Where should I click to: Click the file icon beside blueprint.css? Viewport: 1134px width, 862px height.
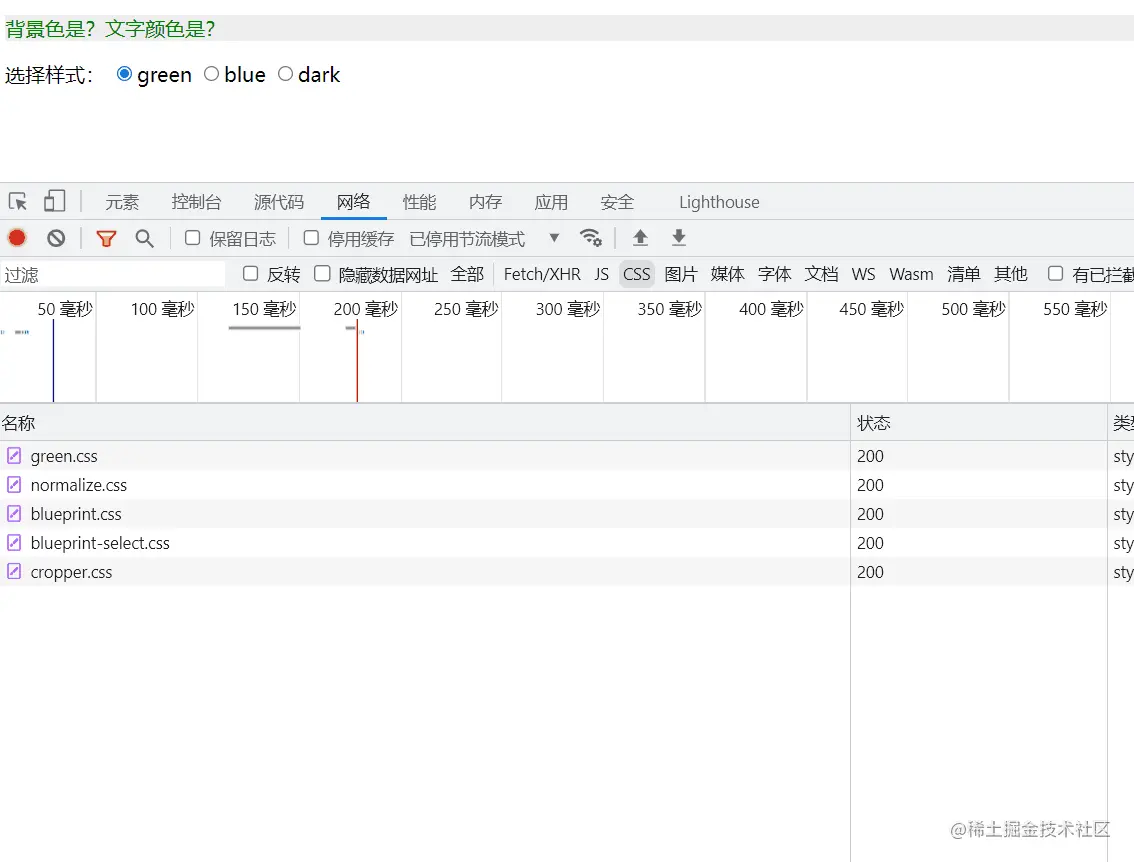[14, 513]
